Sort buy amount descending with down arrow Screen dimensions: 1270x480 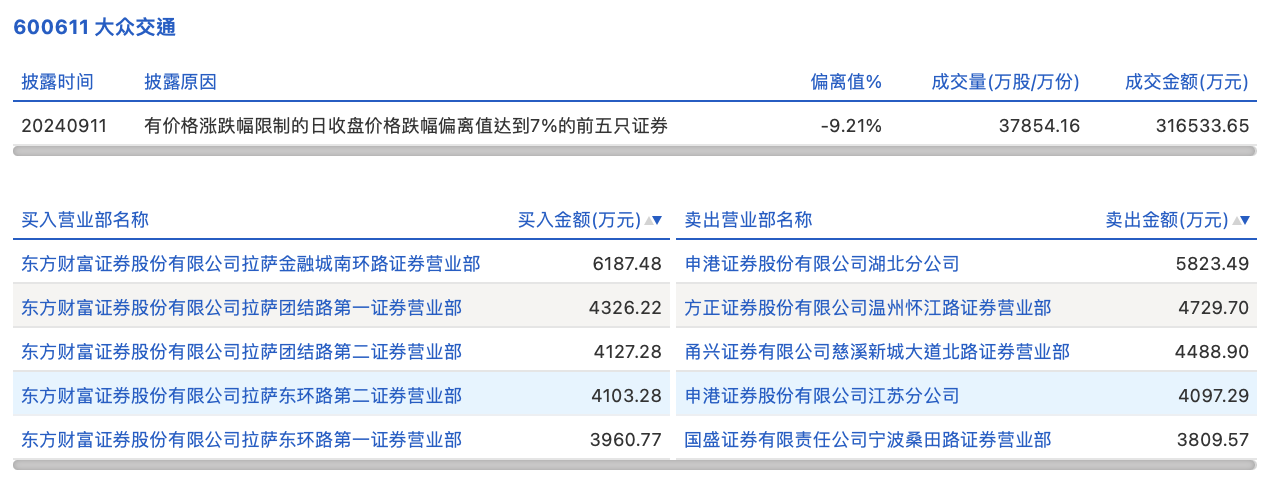point(658,221)
